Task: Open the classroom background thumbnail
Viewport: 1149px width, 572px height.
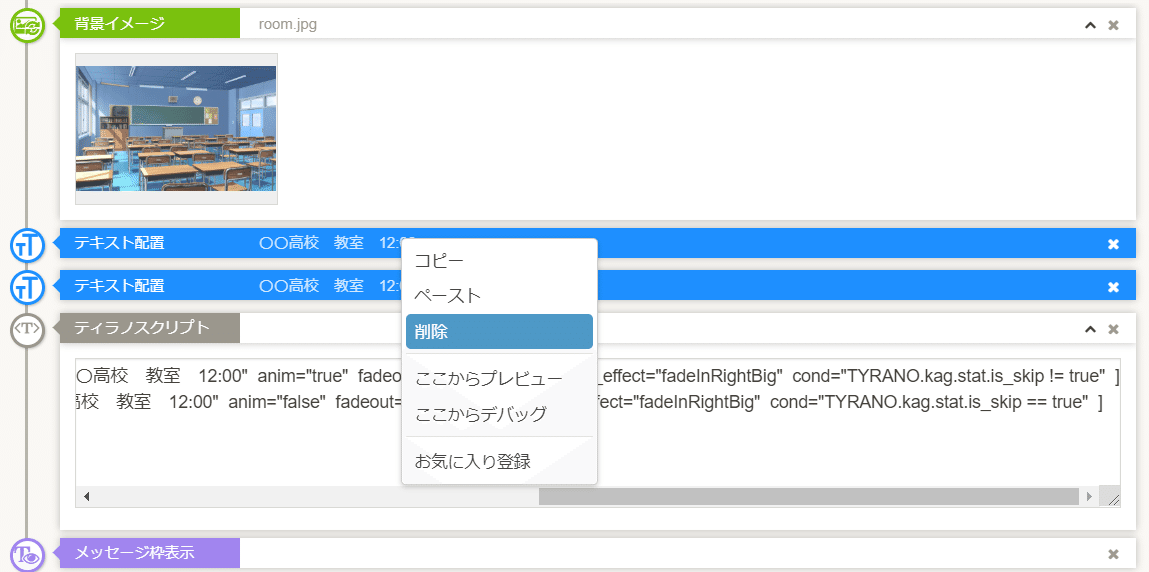Action: (176, 128)
